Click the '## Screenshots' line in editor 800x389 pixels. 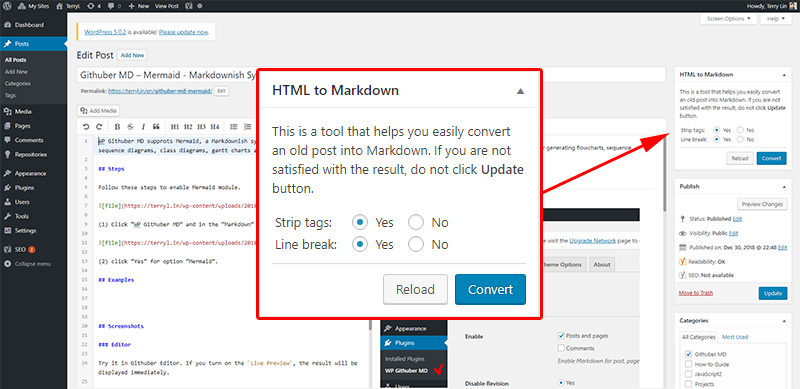coord(121,326)
